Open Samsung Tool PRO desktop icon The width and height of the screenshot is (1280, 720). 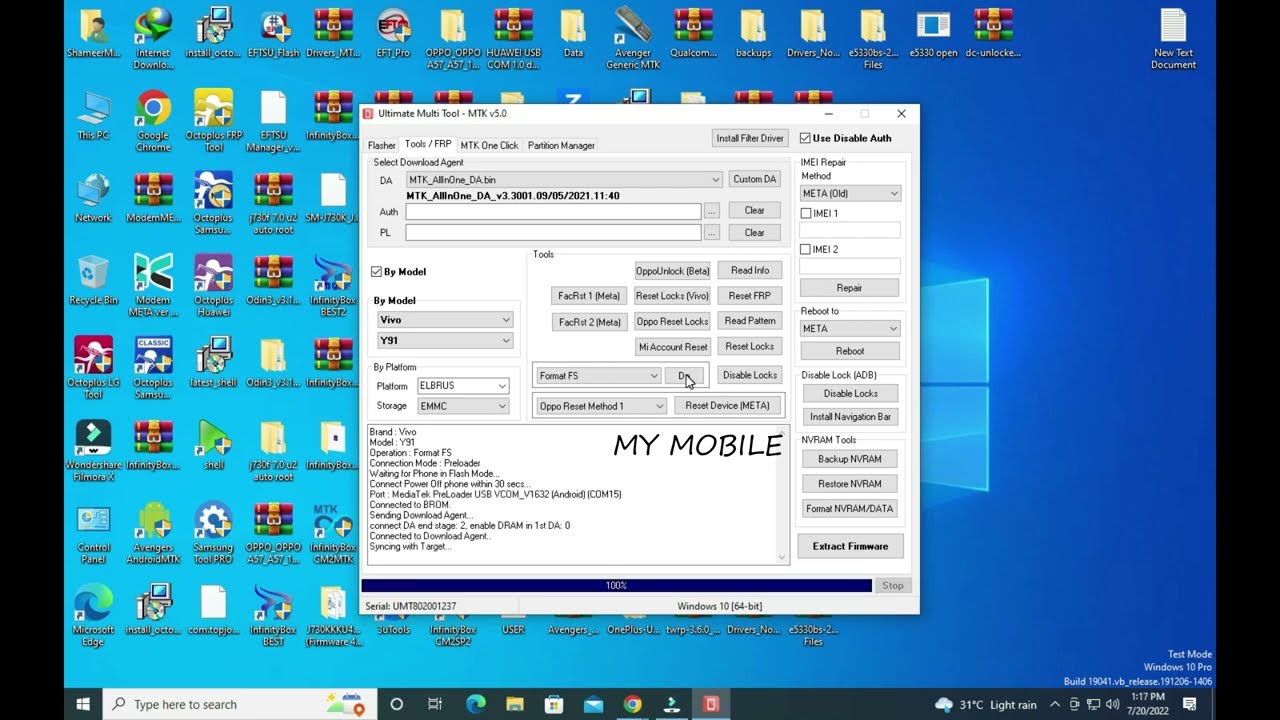[x=213, y=534]
